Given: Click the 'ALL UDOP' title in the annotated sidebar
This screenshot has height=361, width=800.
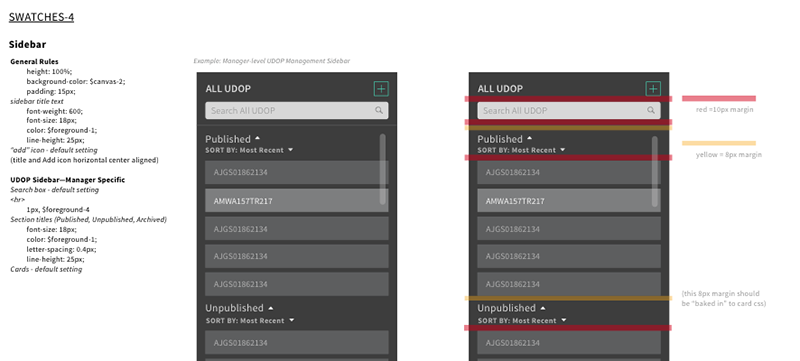Looking at the screenshot, I should (500, 89).
